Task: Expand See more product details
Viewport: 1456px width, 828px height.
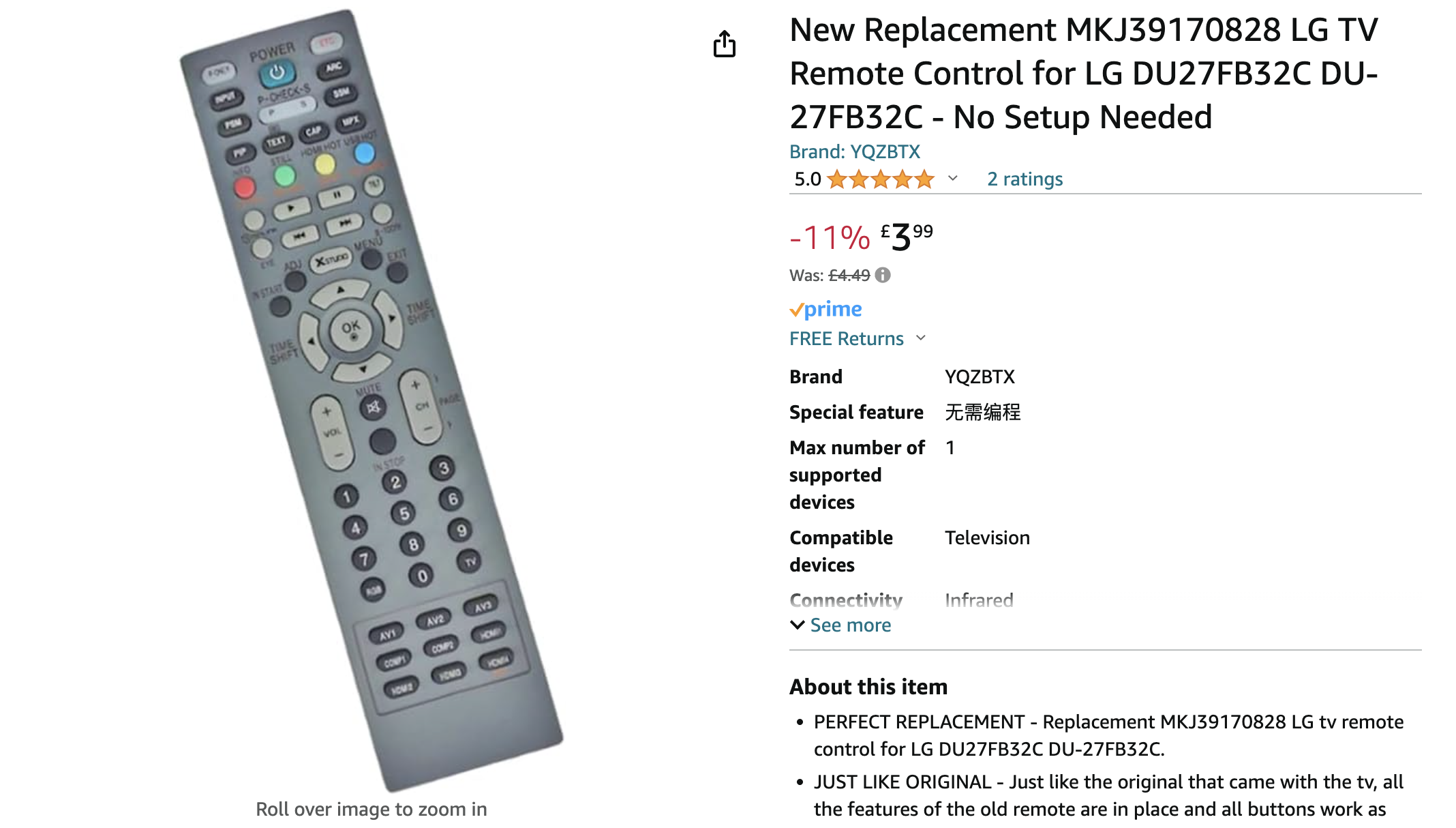Action: [x=840, y=625]
